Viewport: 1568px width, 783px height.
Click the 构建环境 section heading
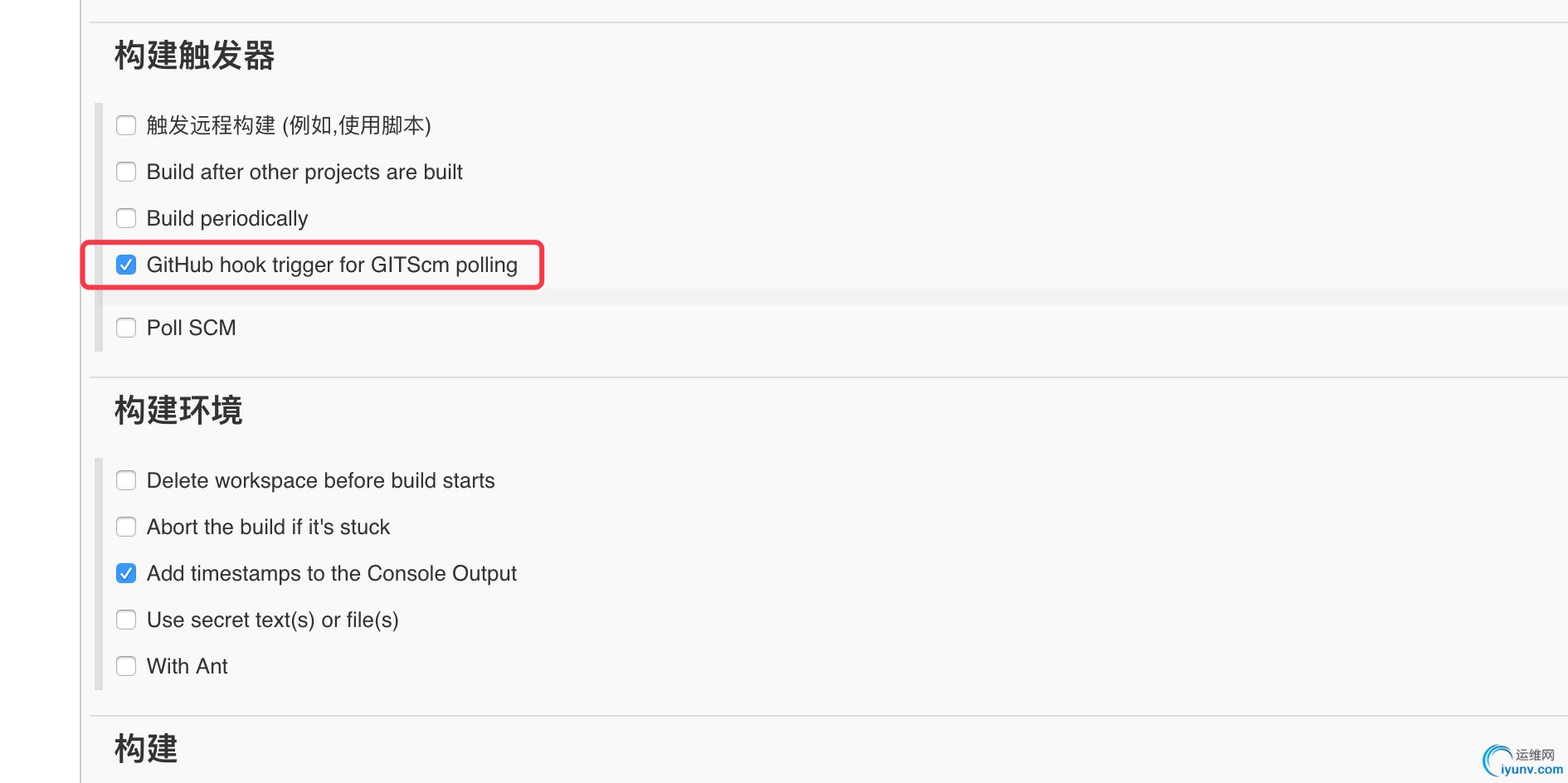click(178, 411)
